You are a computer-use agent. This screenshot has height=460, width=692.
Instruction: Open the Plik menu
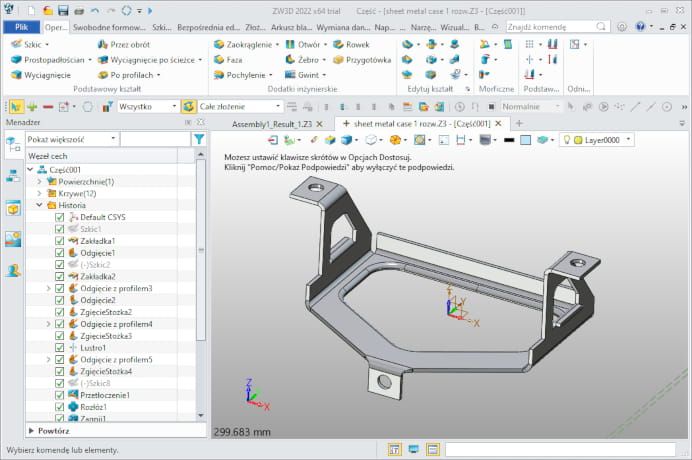point(20,27)
